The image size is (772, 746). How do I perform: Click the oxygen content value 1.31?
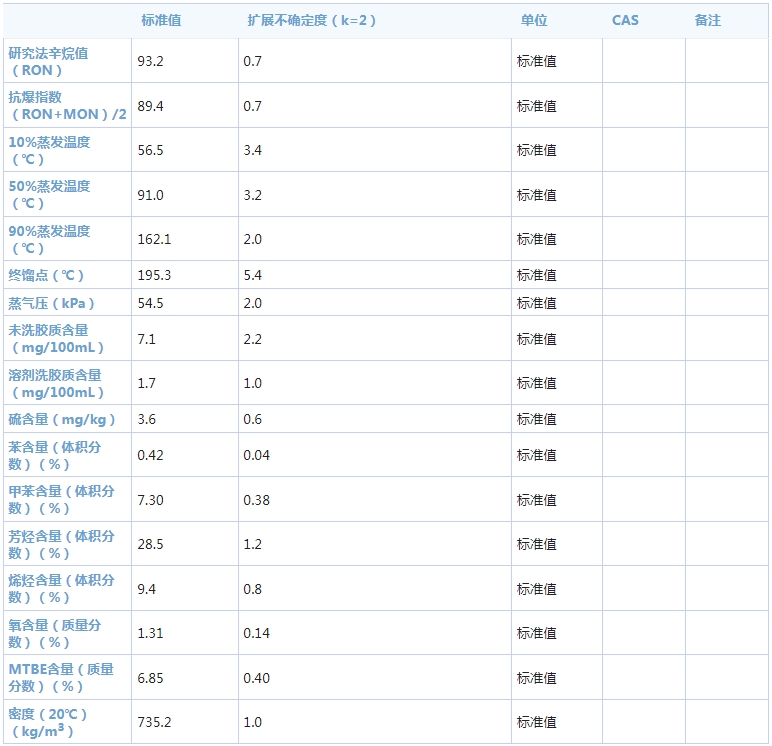(x=150, y=633)
